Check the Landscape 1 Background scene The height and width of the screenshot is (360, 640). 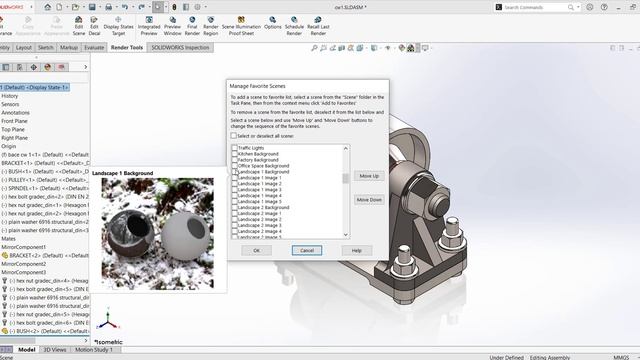[x=234, y=172]
